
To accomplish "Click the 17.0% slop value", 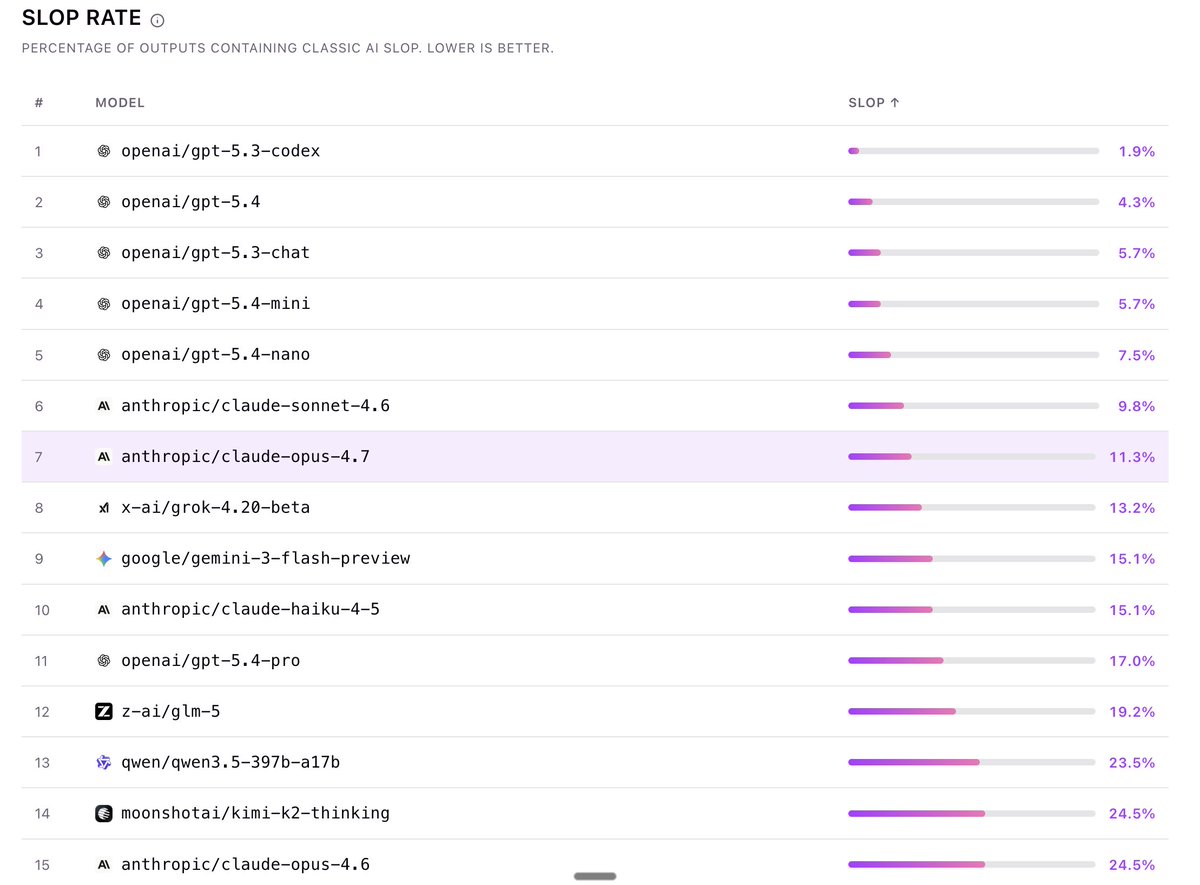I will pos(1132,661).
